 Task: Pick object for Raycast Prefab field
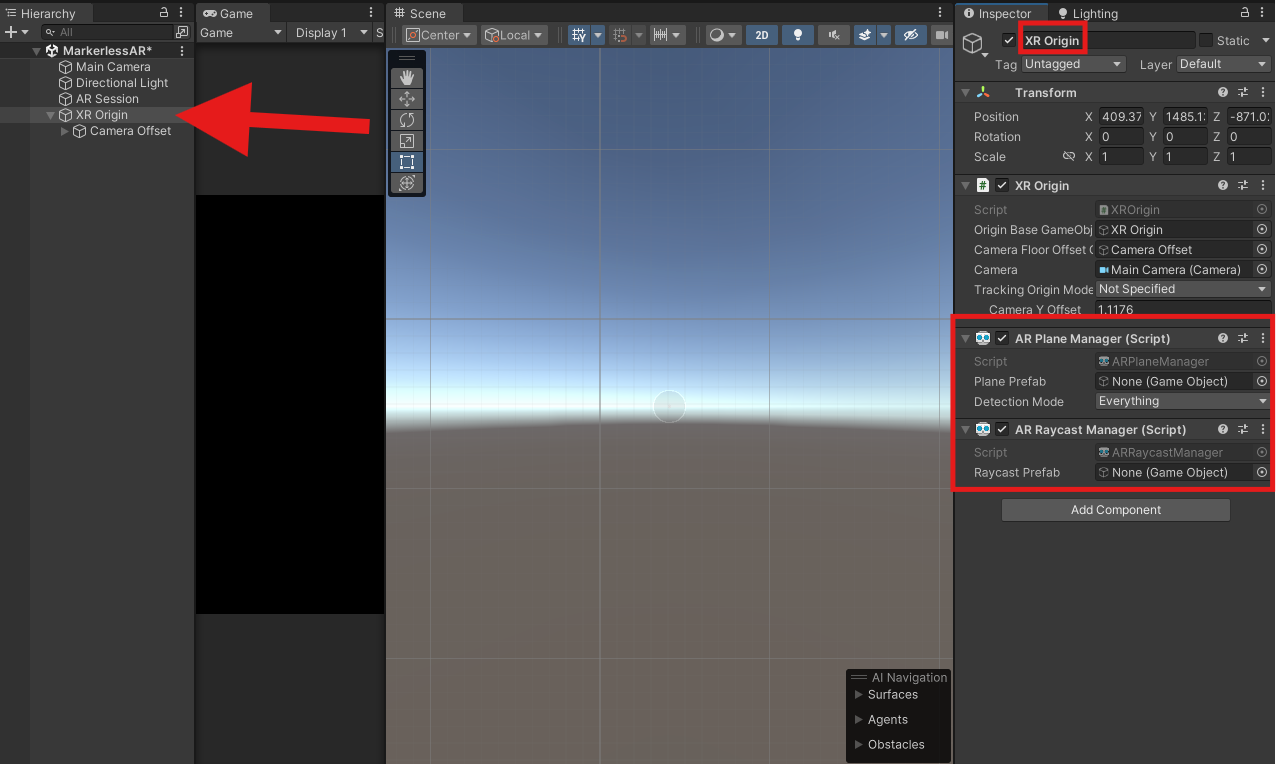pos(1262,472)
